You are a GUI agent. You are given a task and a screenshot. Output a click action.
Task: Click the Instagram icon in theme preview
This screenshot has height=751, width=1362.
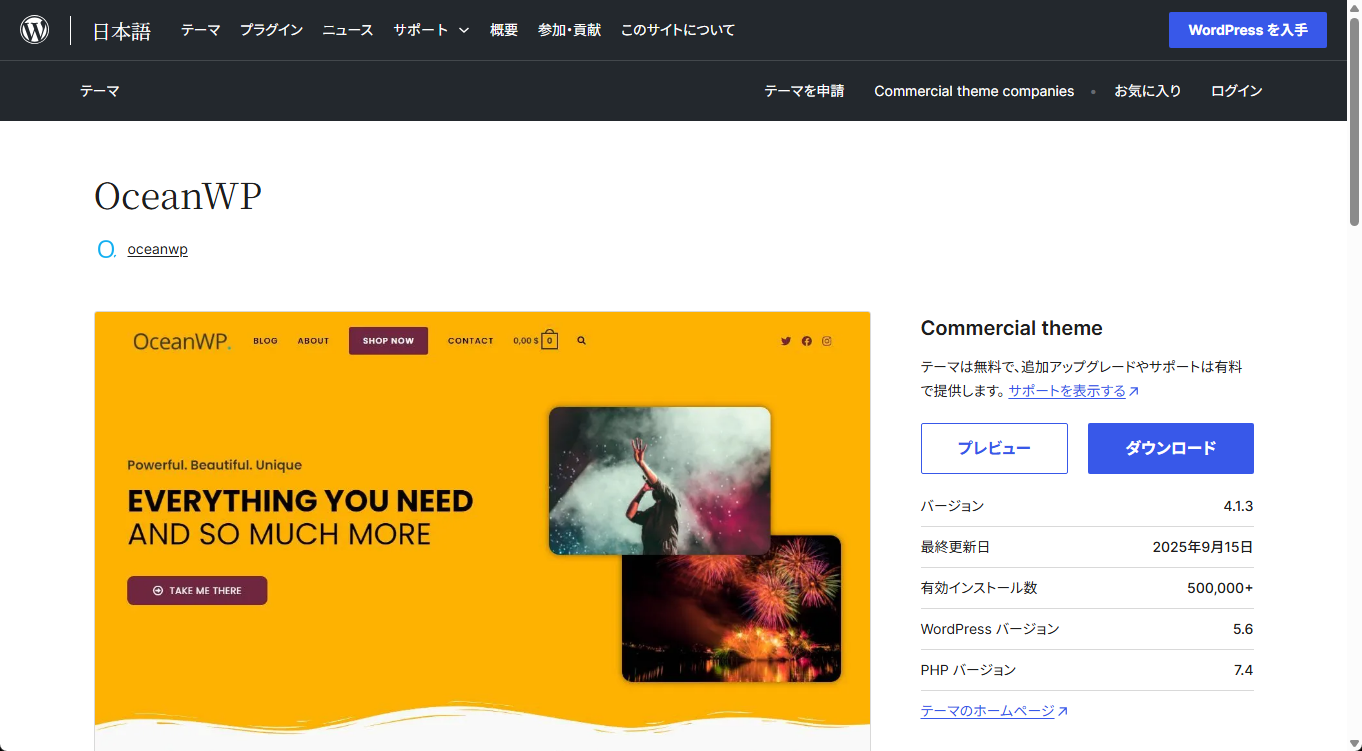point(827,341)
